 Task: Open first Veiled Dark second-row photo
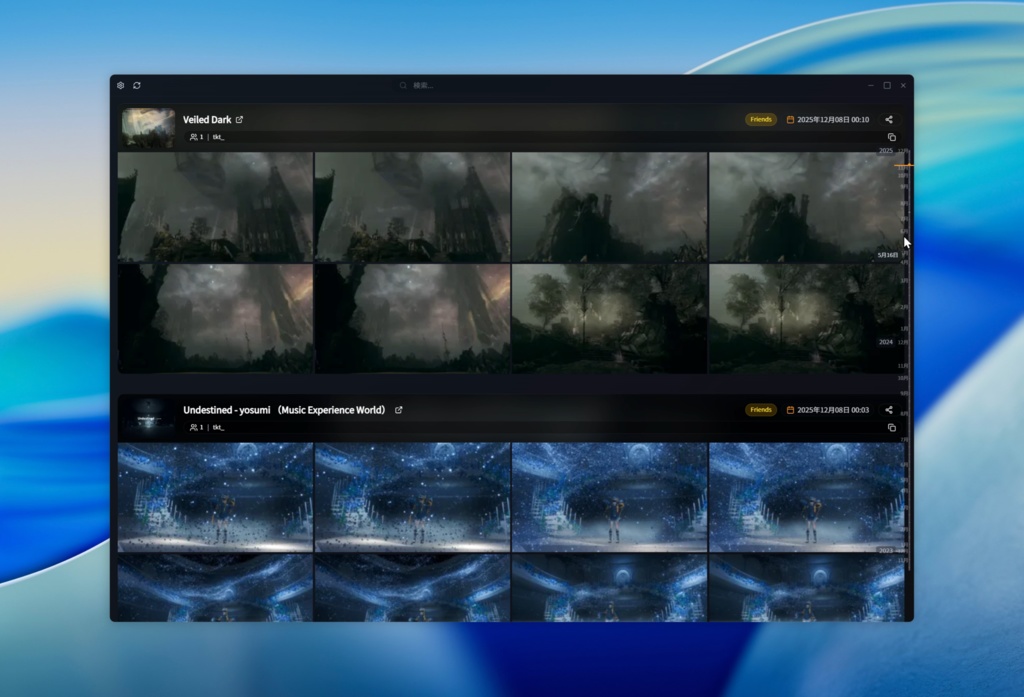[216, 319]
